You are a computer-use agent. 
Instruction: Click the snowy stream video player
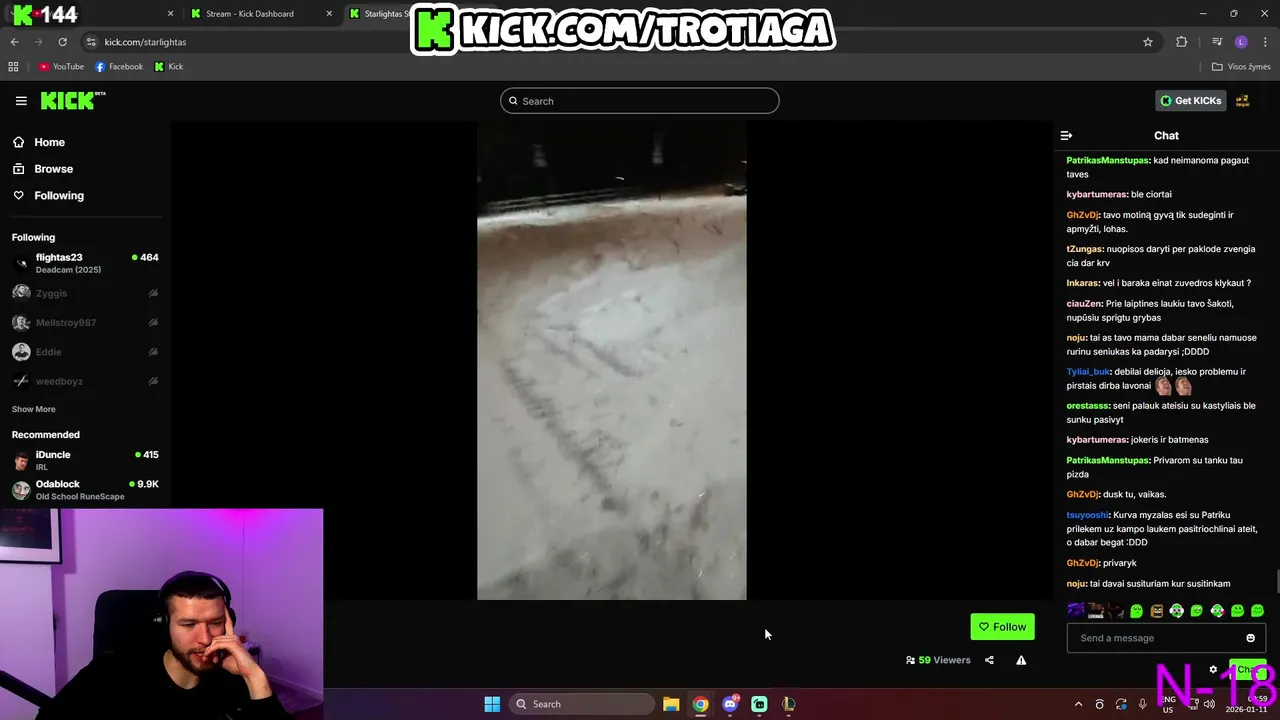click(612, 361)
